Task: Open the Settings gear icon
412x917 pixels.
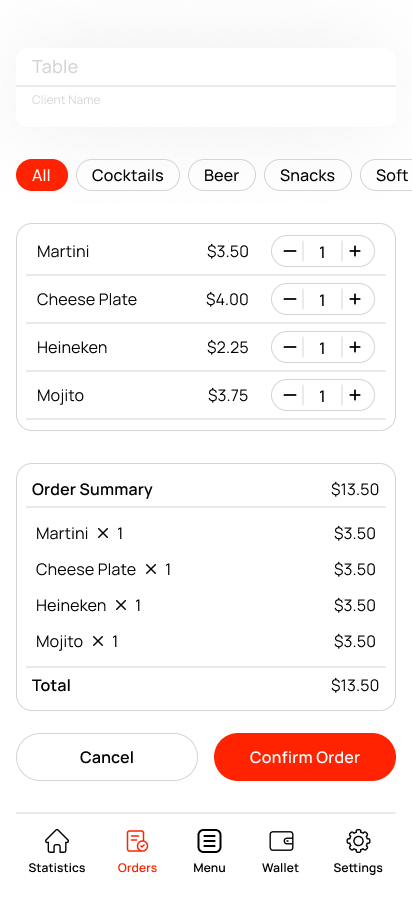Action: click(358, 841)
